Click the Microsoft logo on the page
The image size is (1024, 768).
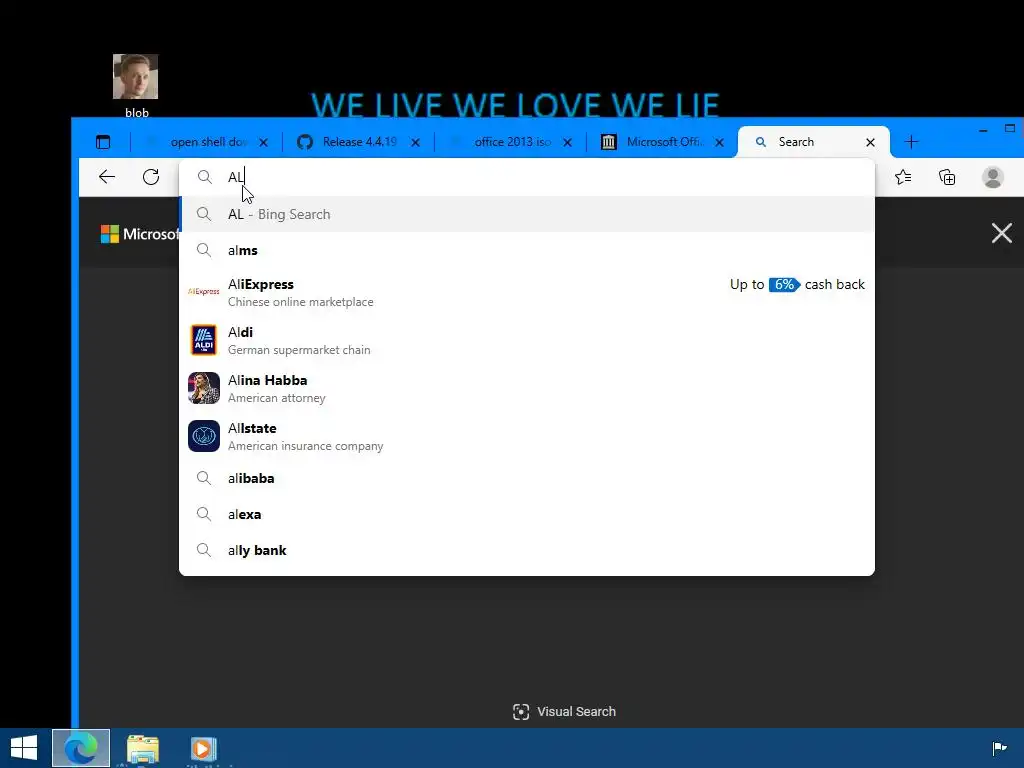click(x=139, y=234)
